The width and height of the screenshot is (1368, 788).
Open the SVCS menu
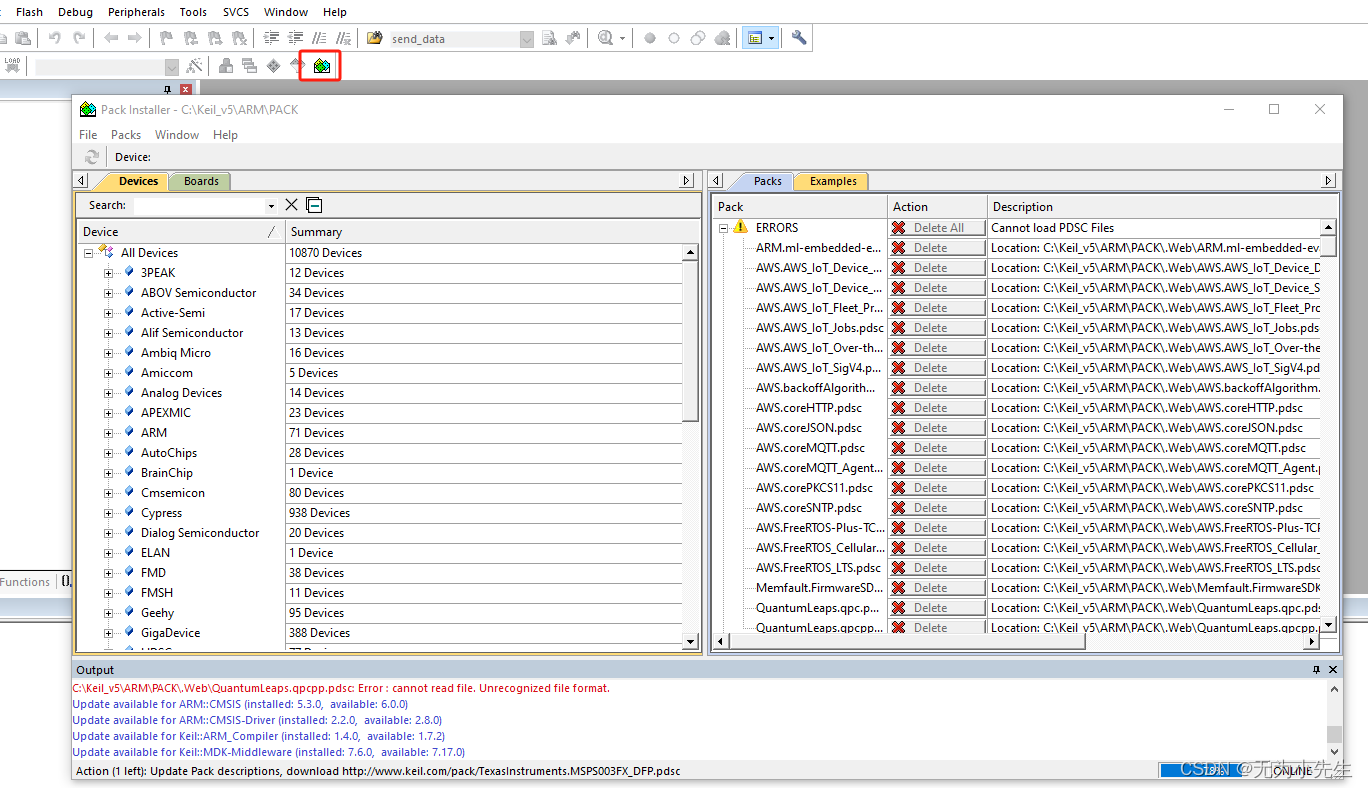(236, 12)
